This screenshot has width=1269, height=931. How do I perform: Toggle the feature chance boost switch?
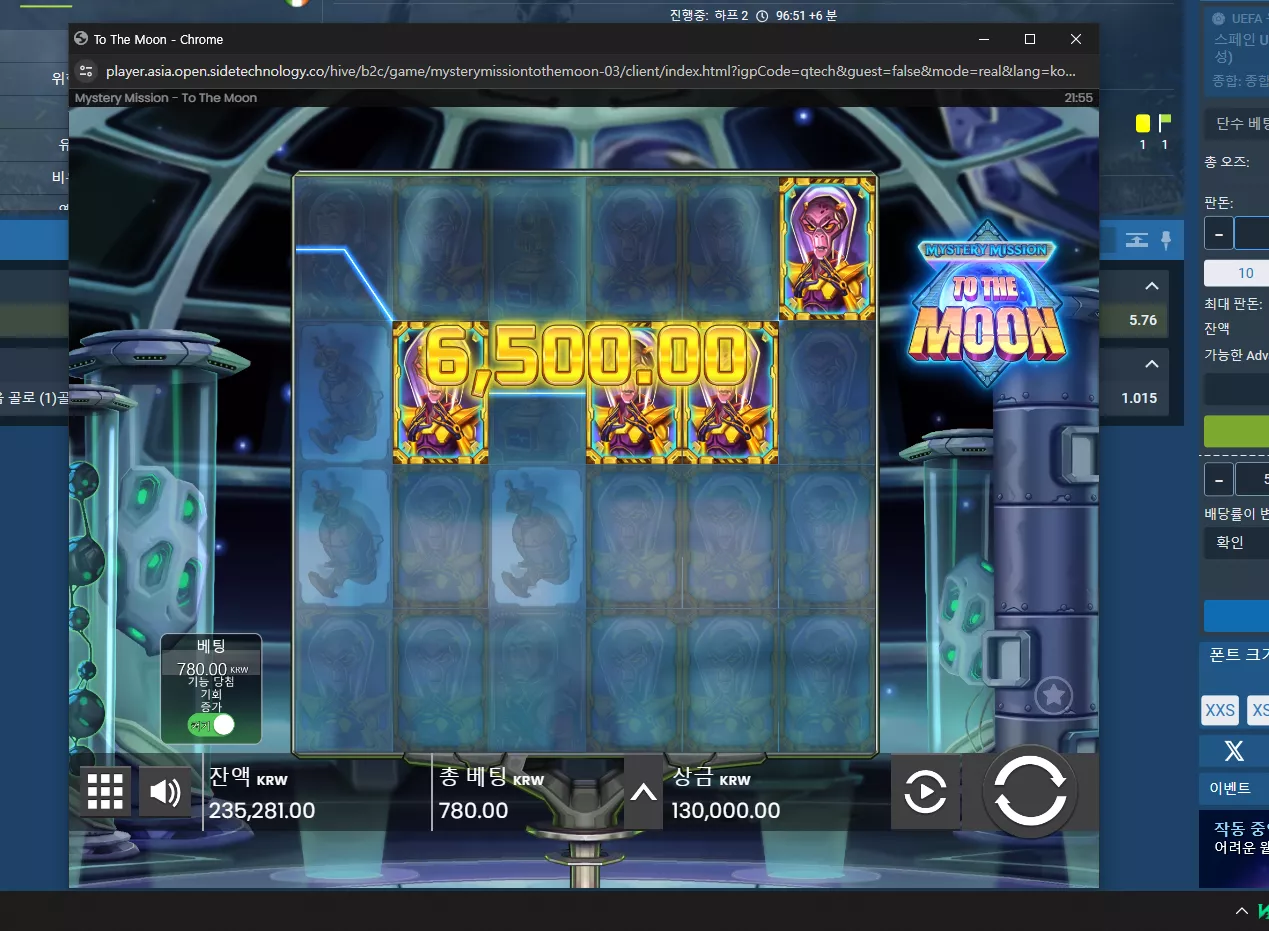click(x=211, y=725)
